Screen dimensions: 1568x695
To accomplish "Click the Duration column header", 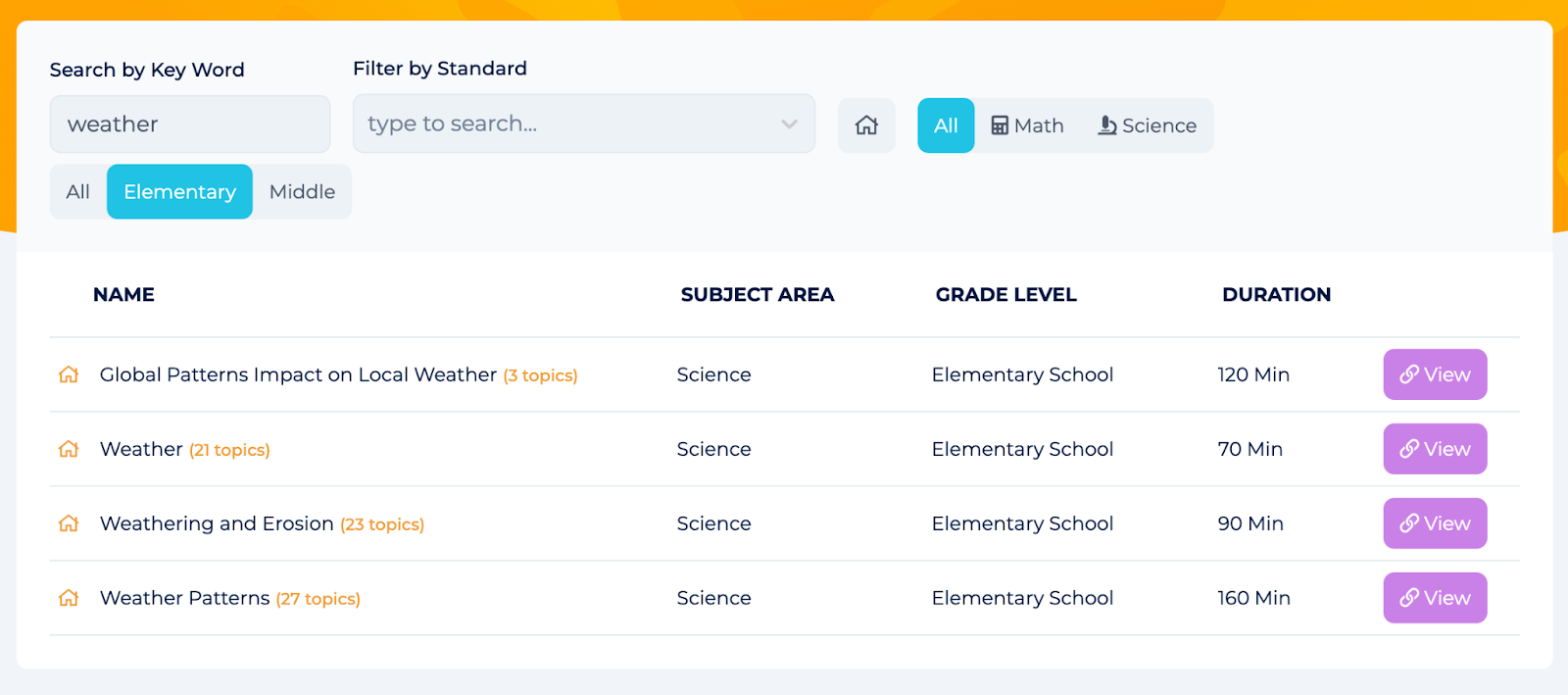I will click(1276, 294).
